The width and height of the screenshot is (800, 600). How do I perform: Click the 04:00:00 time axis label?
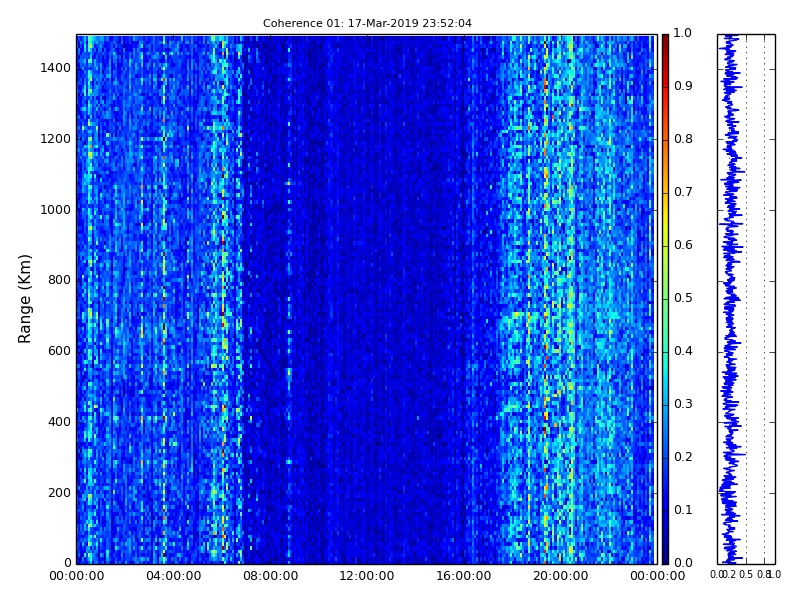click(173, 576)
